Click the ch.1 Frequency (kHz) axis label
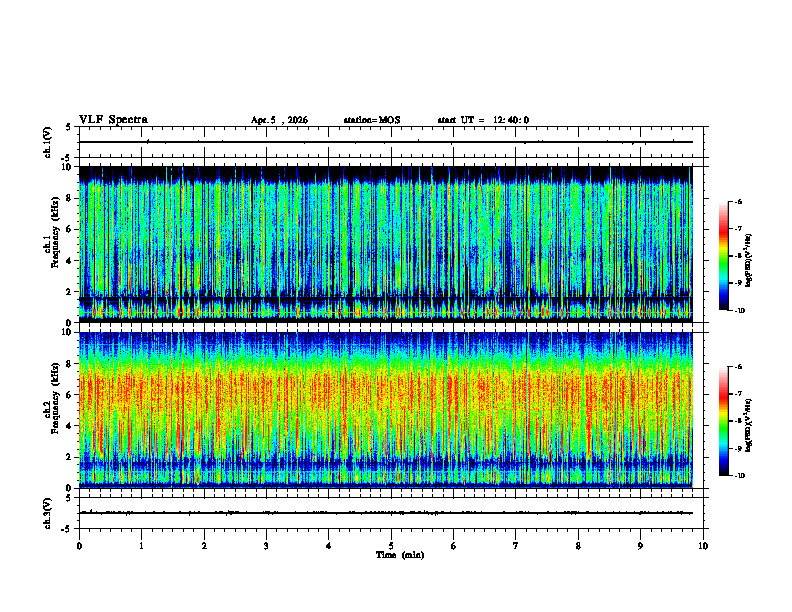This screenshot has width=792, height=612. click(52, 232)
